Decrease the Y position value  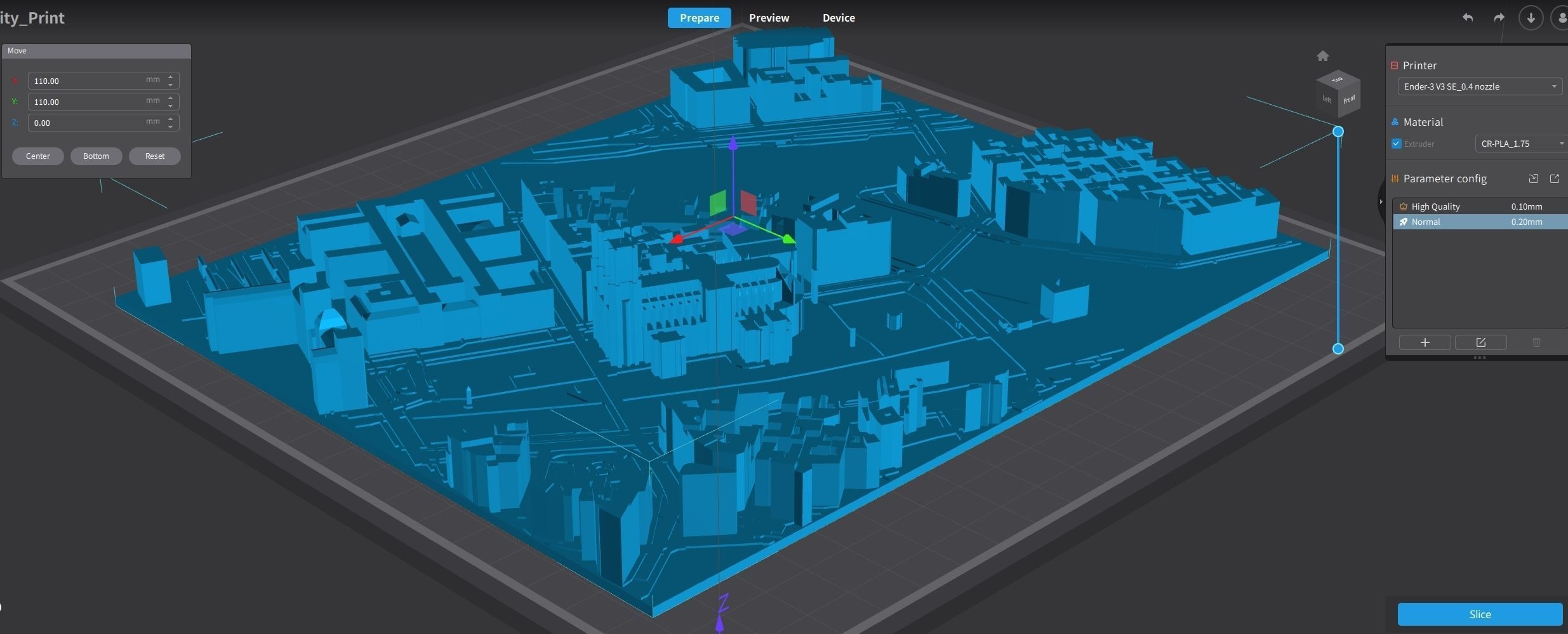(x=170, y=105)
